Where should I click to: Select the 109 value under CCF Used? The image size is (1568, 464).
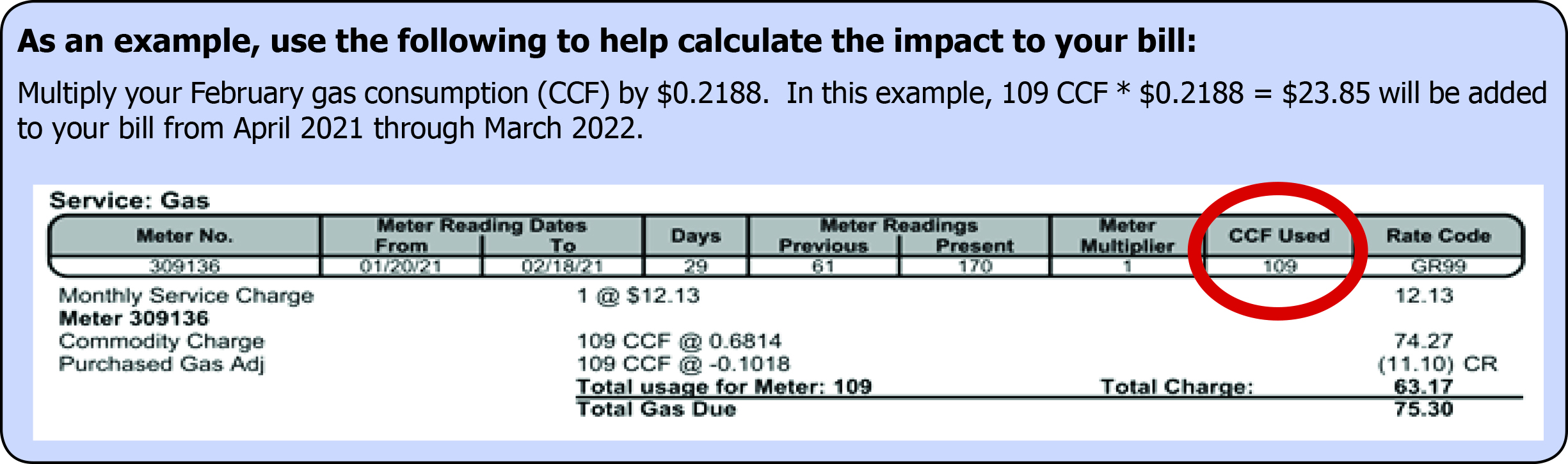point(1279,266)
